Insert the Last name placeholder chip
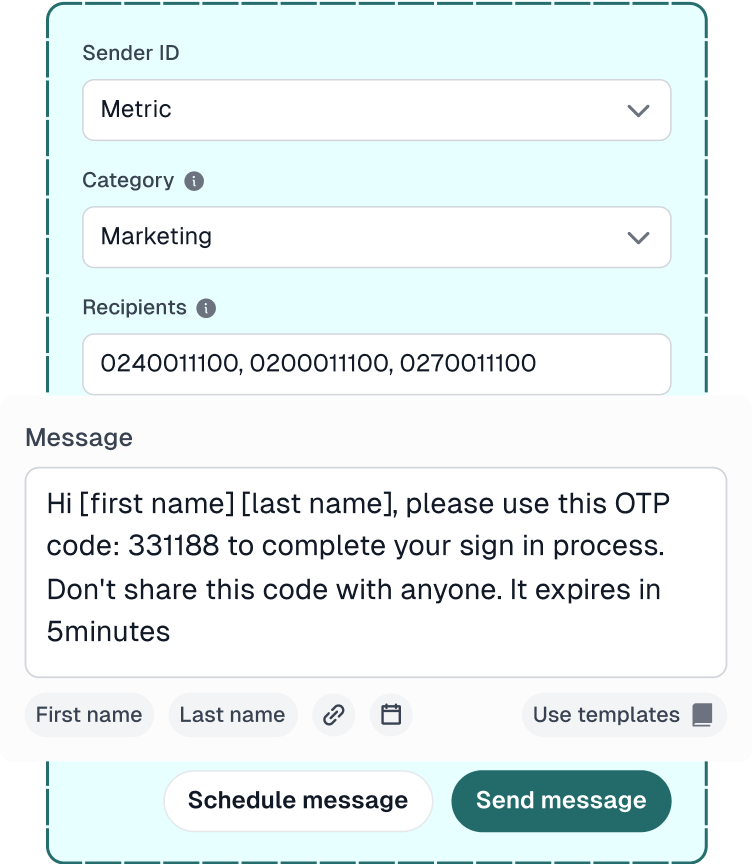This screenshot has height=864, width=752. (x=233, y=715)
